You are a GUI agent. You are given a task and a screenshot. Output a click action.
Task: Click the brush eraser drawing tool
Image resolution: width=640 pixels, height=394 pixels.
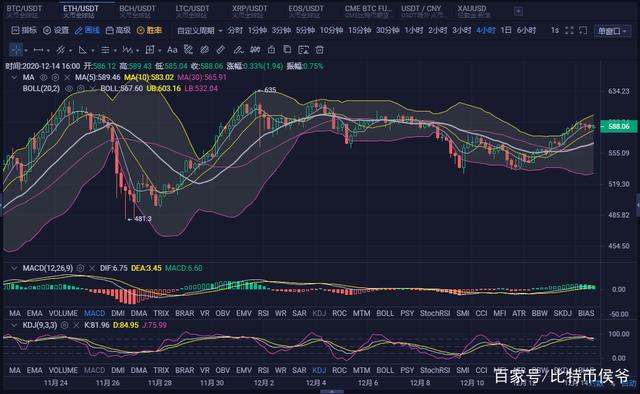click(x=238, y=50)
